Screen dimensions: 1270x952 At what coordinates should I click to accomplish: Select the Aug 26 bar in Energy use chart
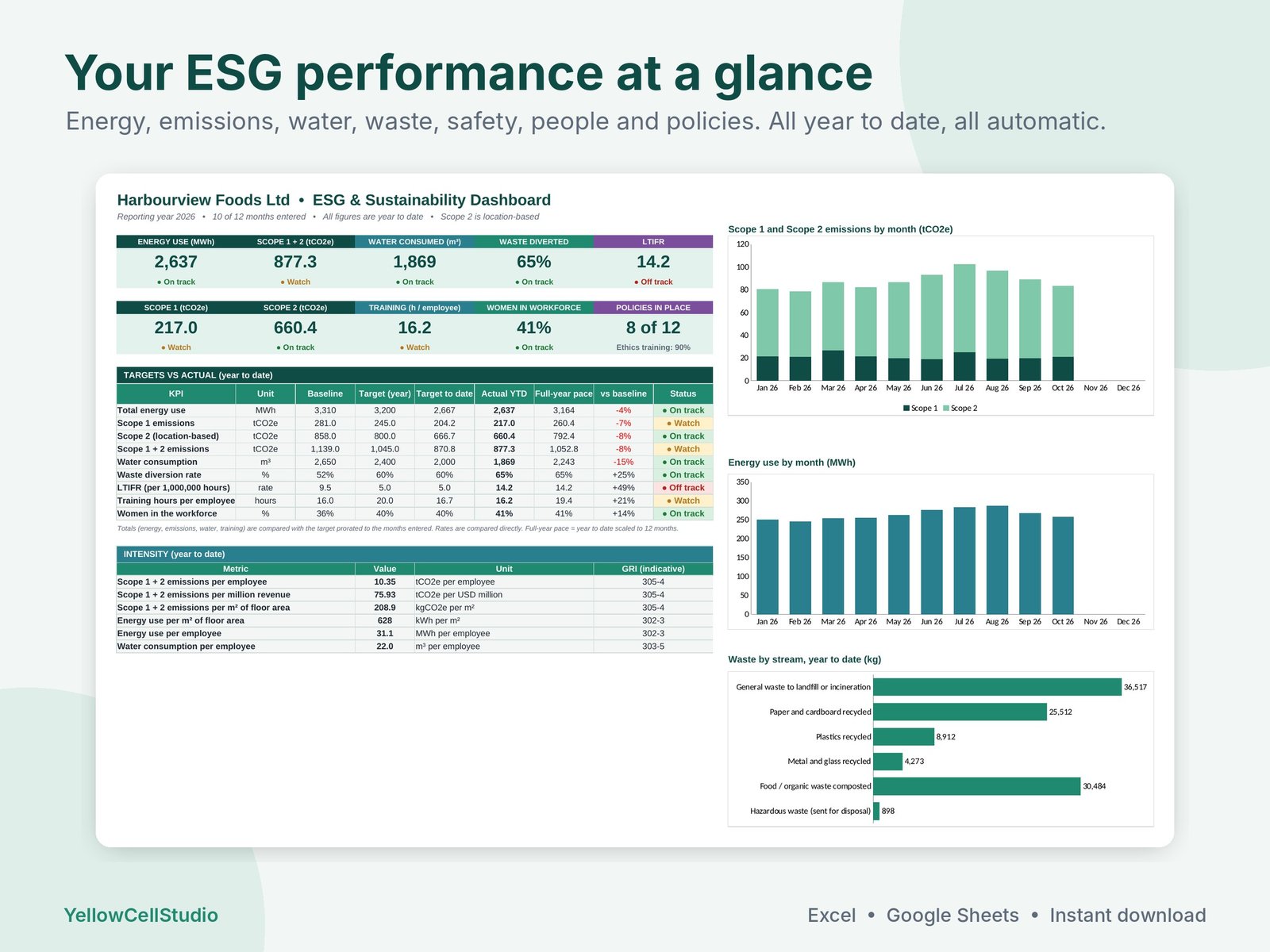pos(997,560)
